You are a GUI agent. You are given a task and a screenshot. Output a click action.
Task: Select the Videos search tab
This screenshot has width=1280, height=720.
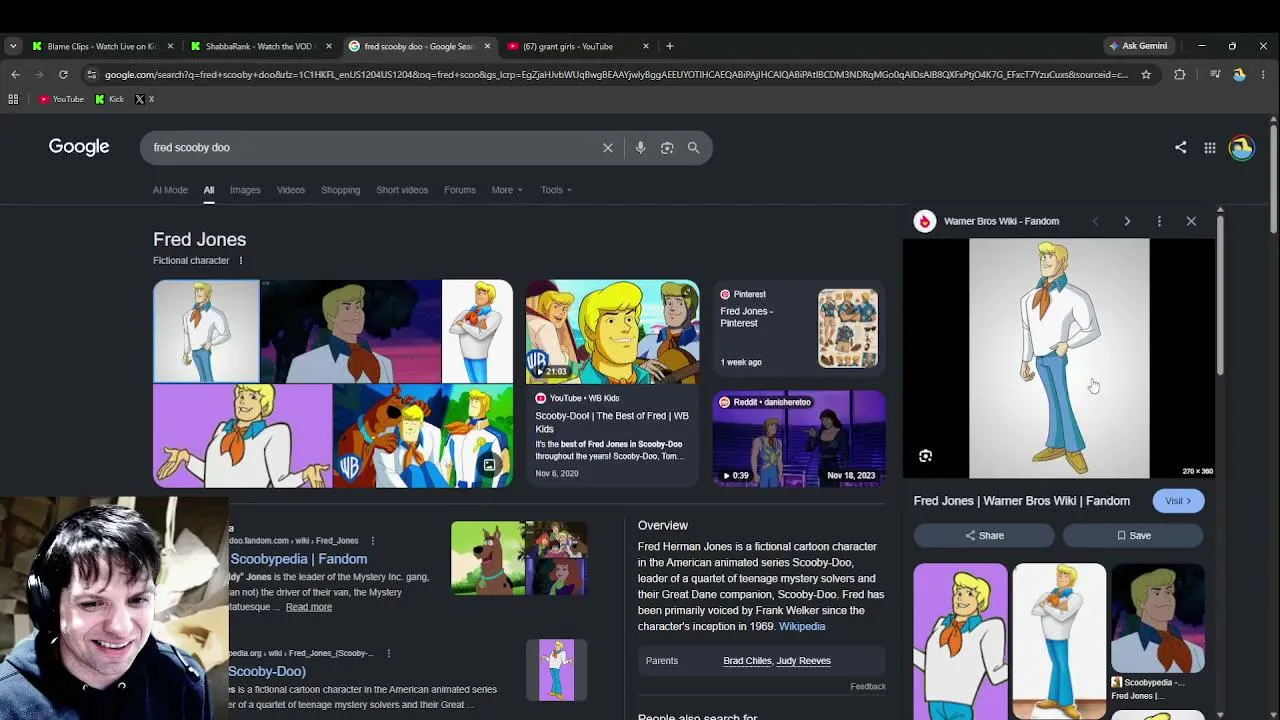[x=291, y=190]
